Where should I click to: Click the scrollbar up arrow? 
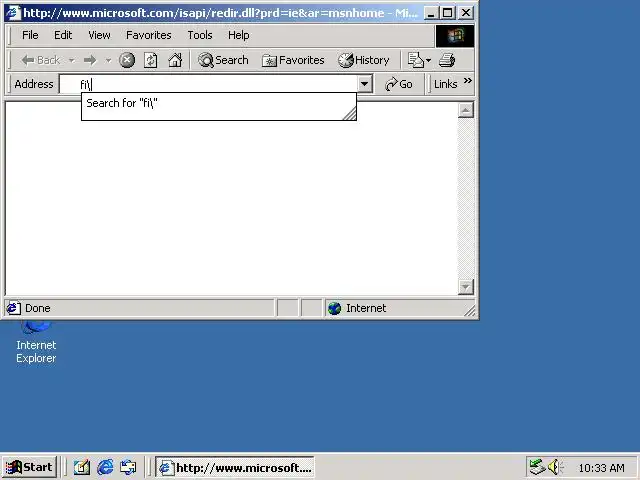(x=466, y=110)
